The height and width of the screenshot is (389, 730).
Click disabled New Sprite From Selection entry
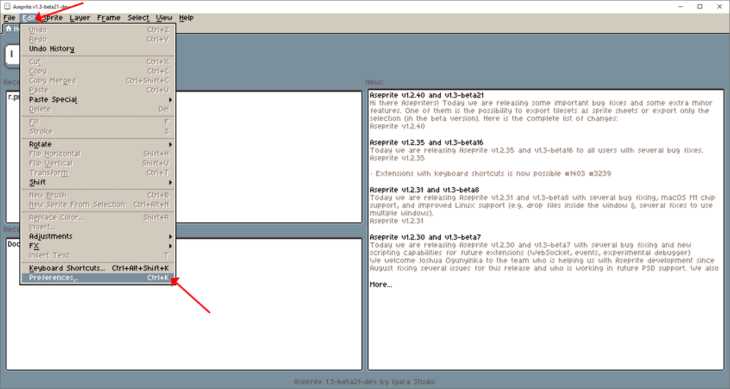click(x=98, y=204)
